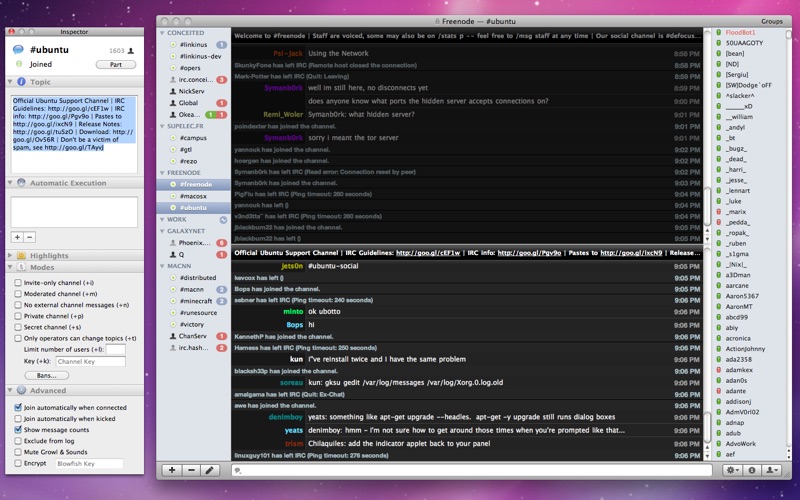The image size is (800, 500).
Task: Click the blue info icon in Topic header
Action: 21,82
